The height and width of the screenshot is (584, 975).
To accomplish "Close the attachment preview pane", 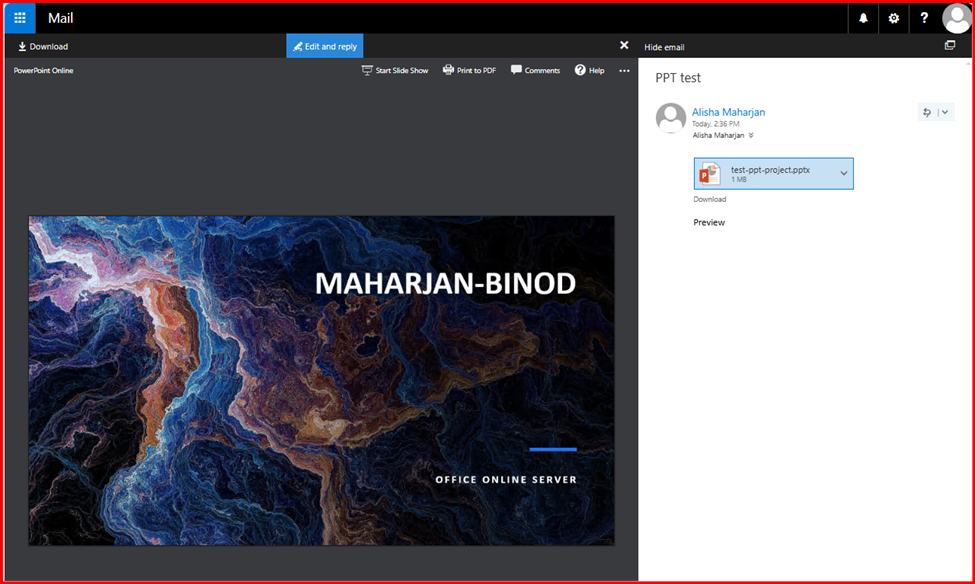I will point(624,46).
